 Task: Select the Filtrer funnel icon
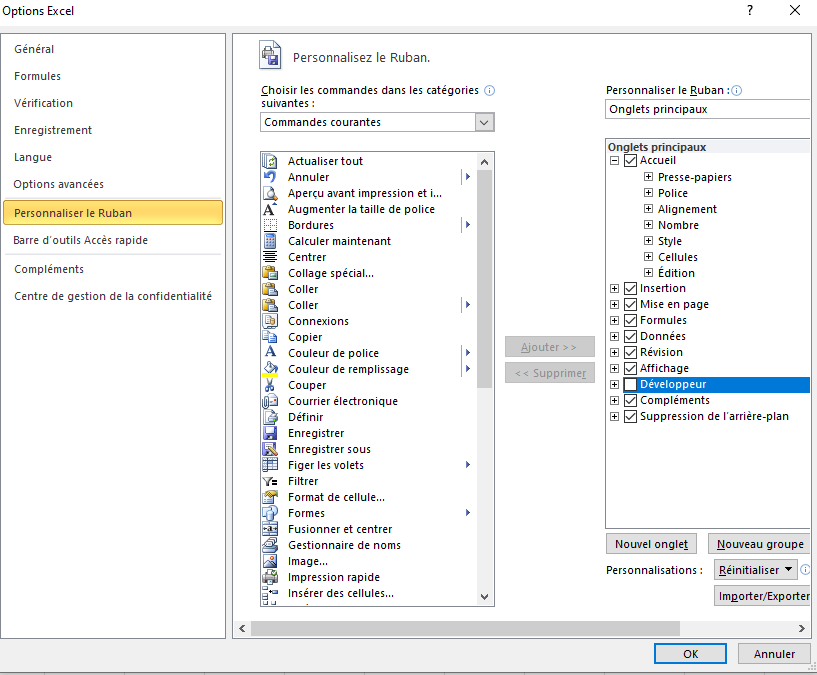click(x=269, y=481)
